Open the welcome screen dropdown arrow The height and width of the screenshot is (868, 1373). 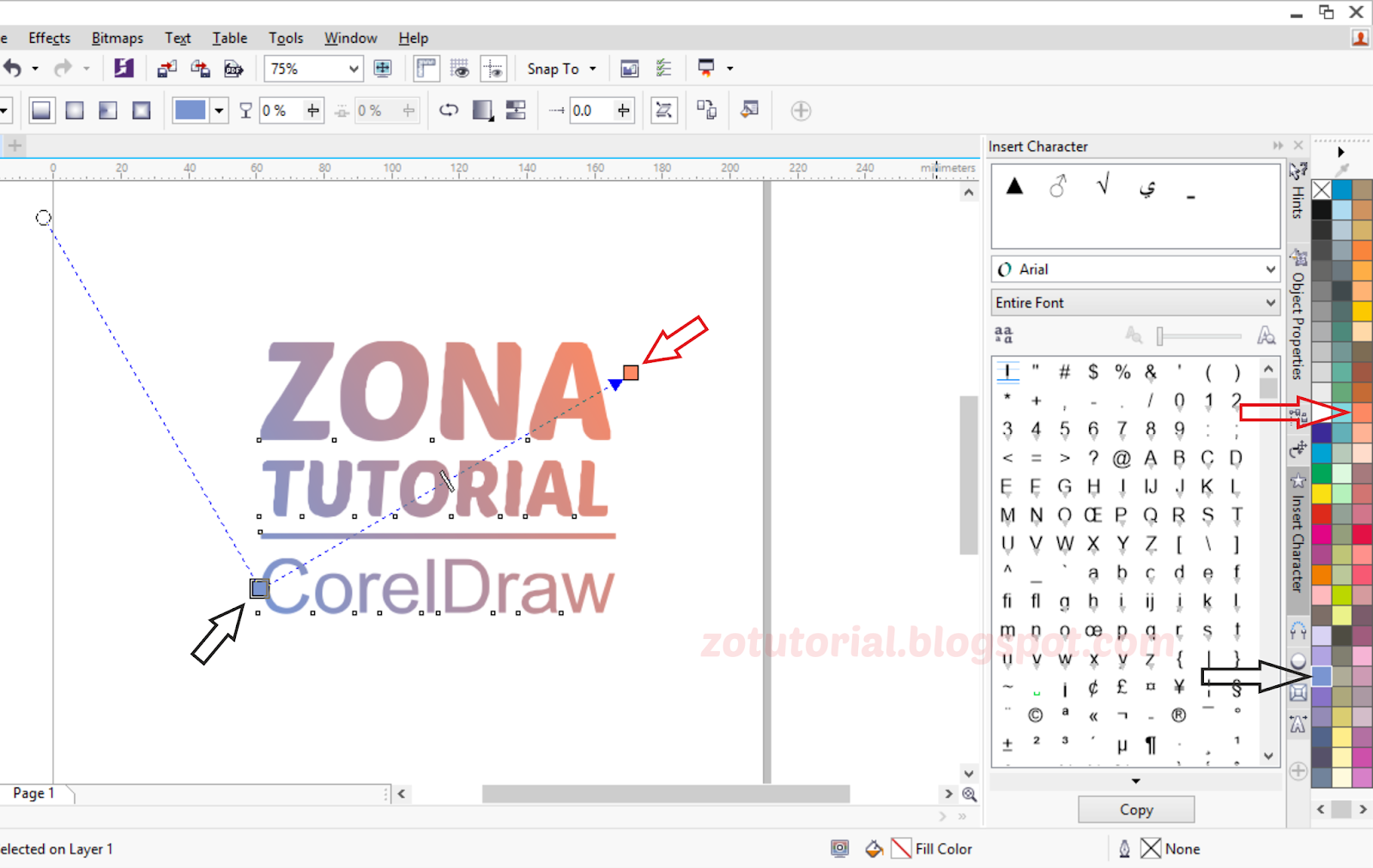729,68
